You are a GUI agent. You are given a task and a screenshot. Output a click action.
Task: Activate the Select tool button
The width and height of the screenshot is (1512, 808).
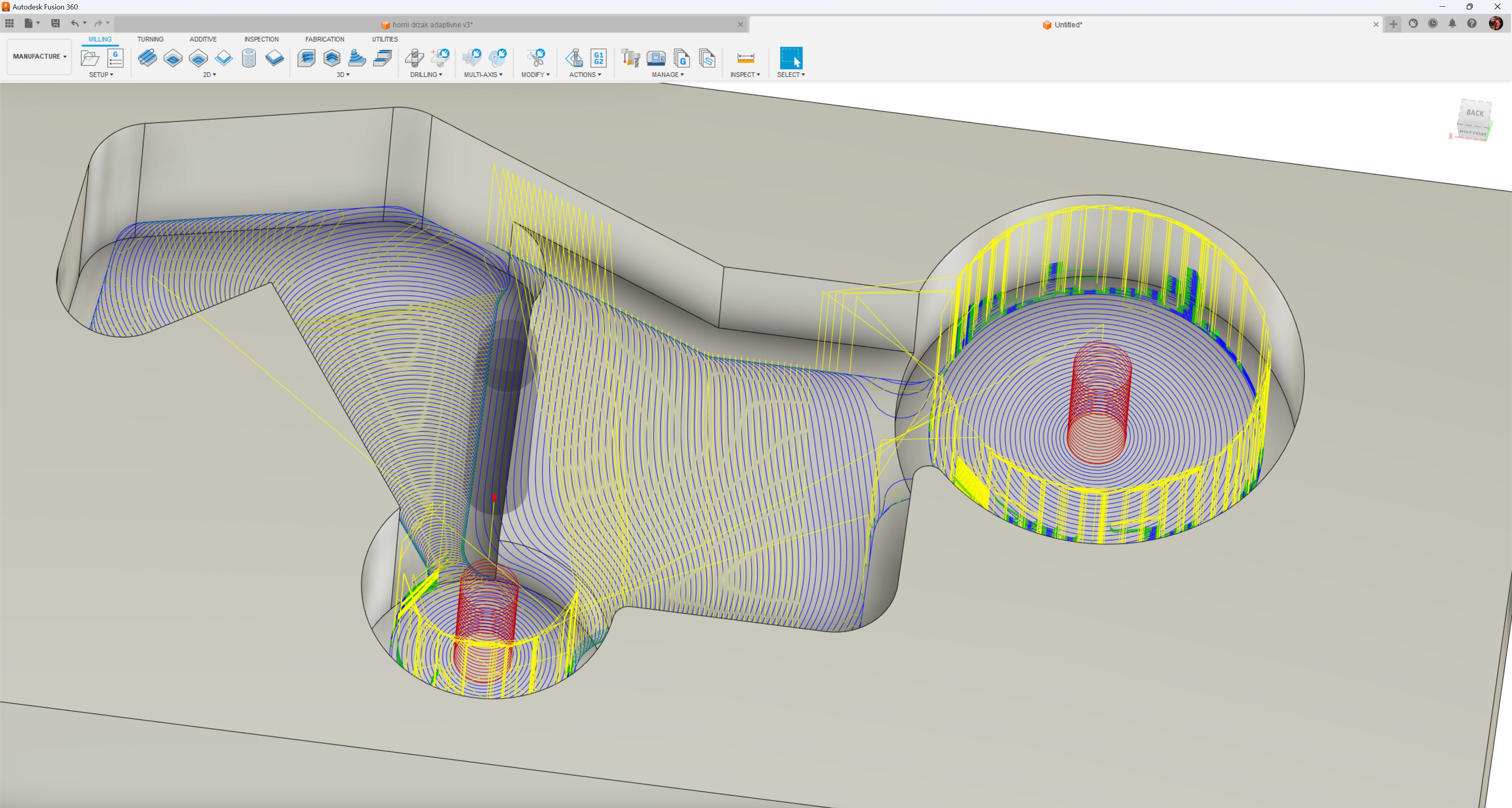point(791,58)
